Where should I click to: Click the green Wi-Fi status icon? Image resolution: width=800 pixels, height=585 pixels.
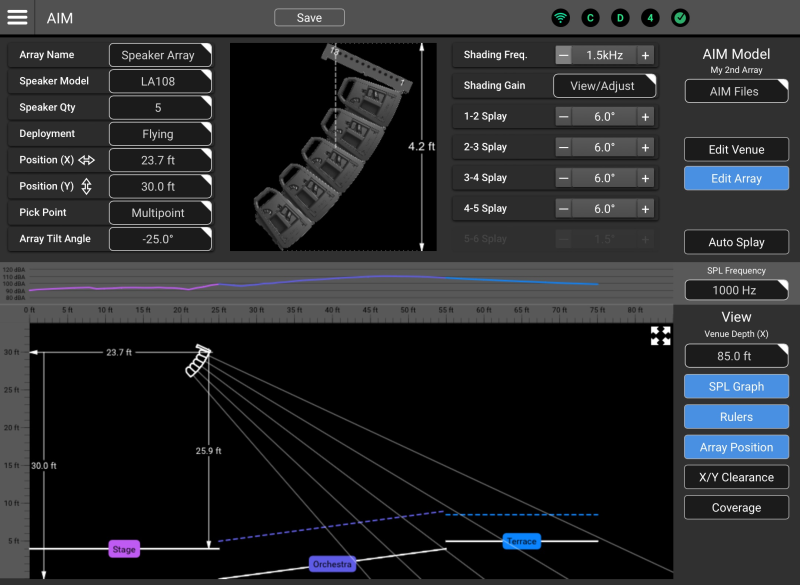561,18
